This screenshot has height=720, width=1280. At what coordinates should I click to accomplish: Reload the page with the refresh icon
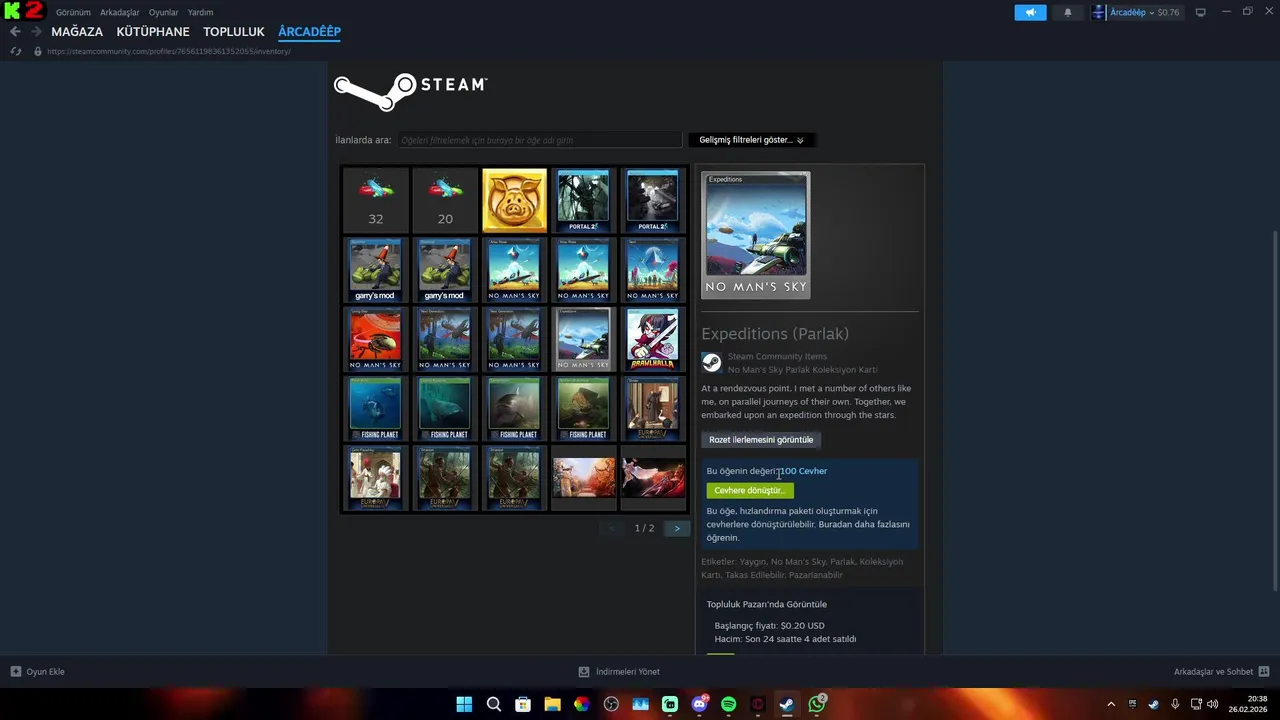coord(15,51)
